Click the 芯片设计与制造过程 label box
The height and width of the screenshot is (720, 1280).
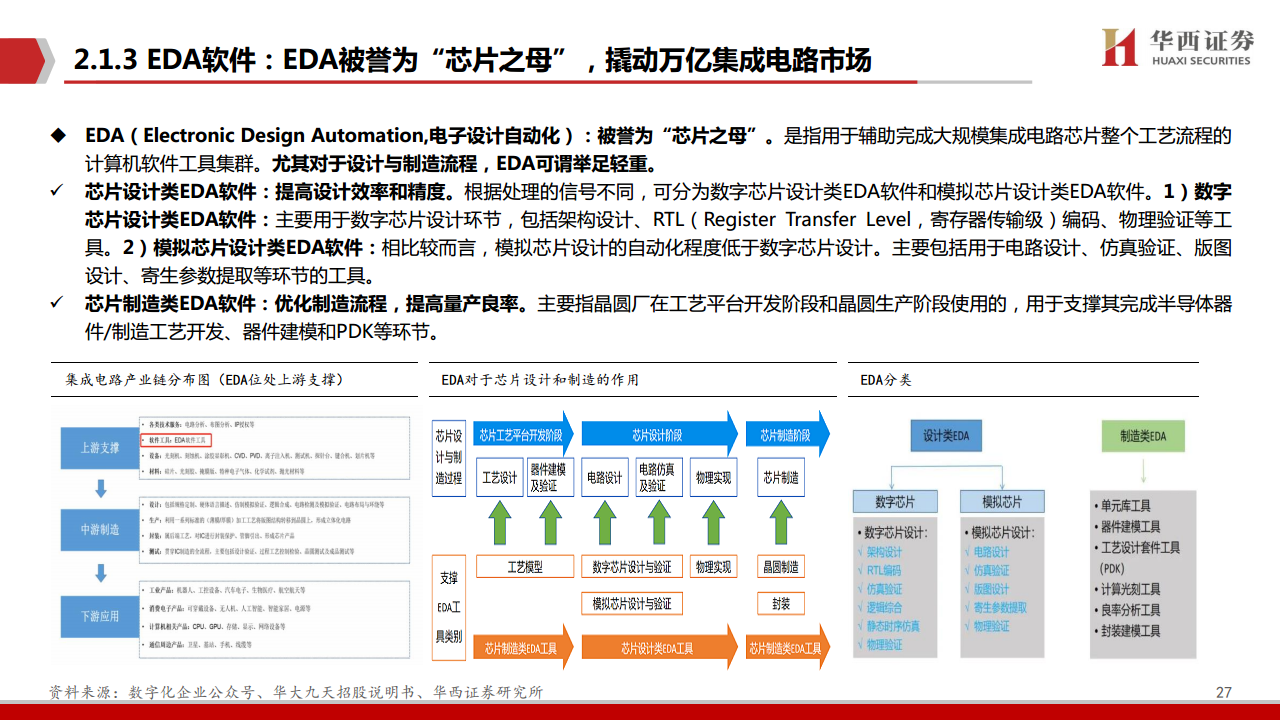(447, 457)
